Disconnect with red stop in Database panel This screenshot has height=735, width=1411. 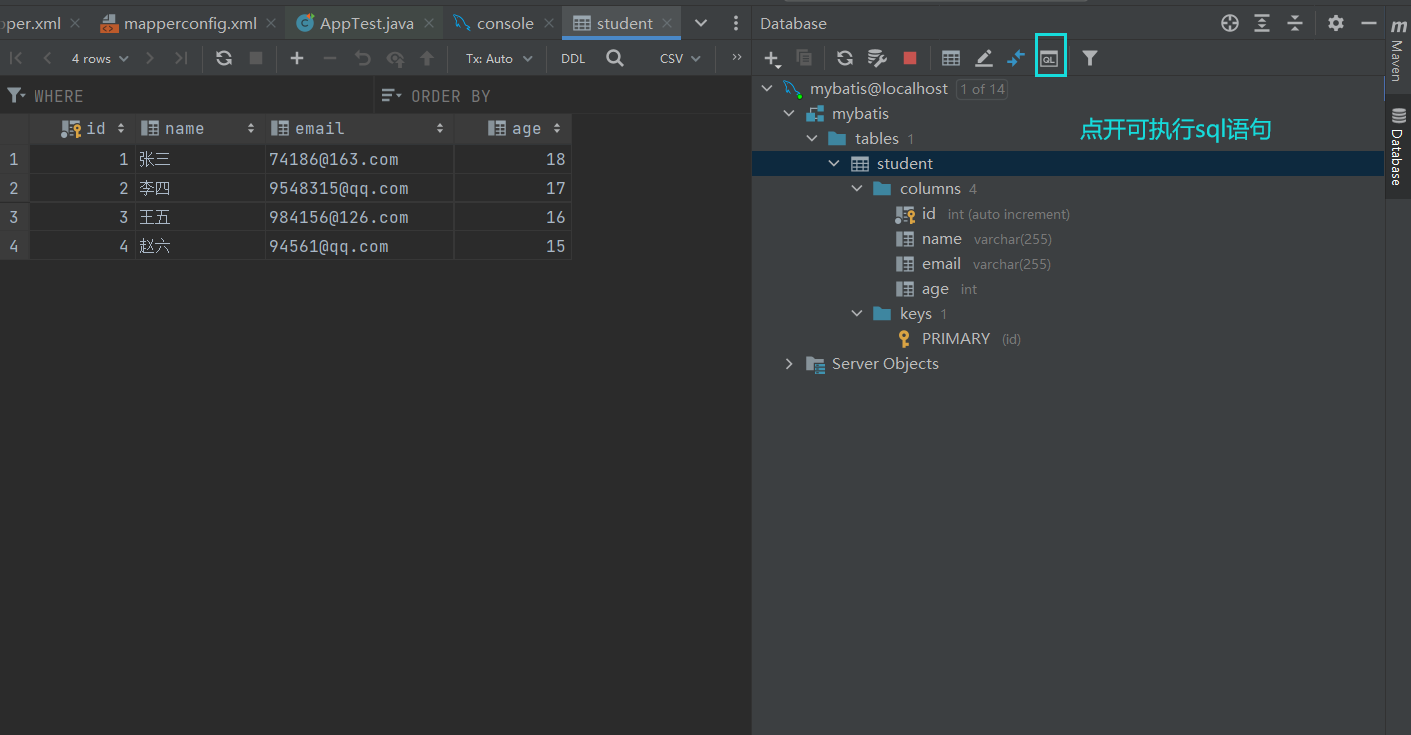click(x=909, y=59)
